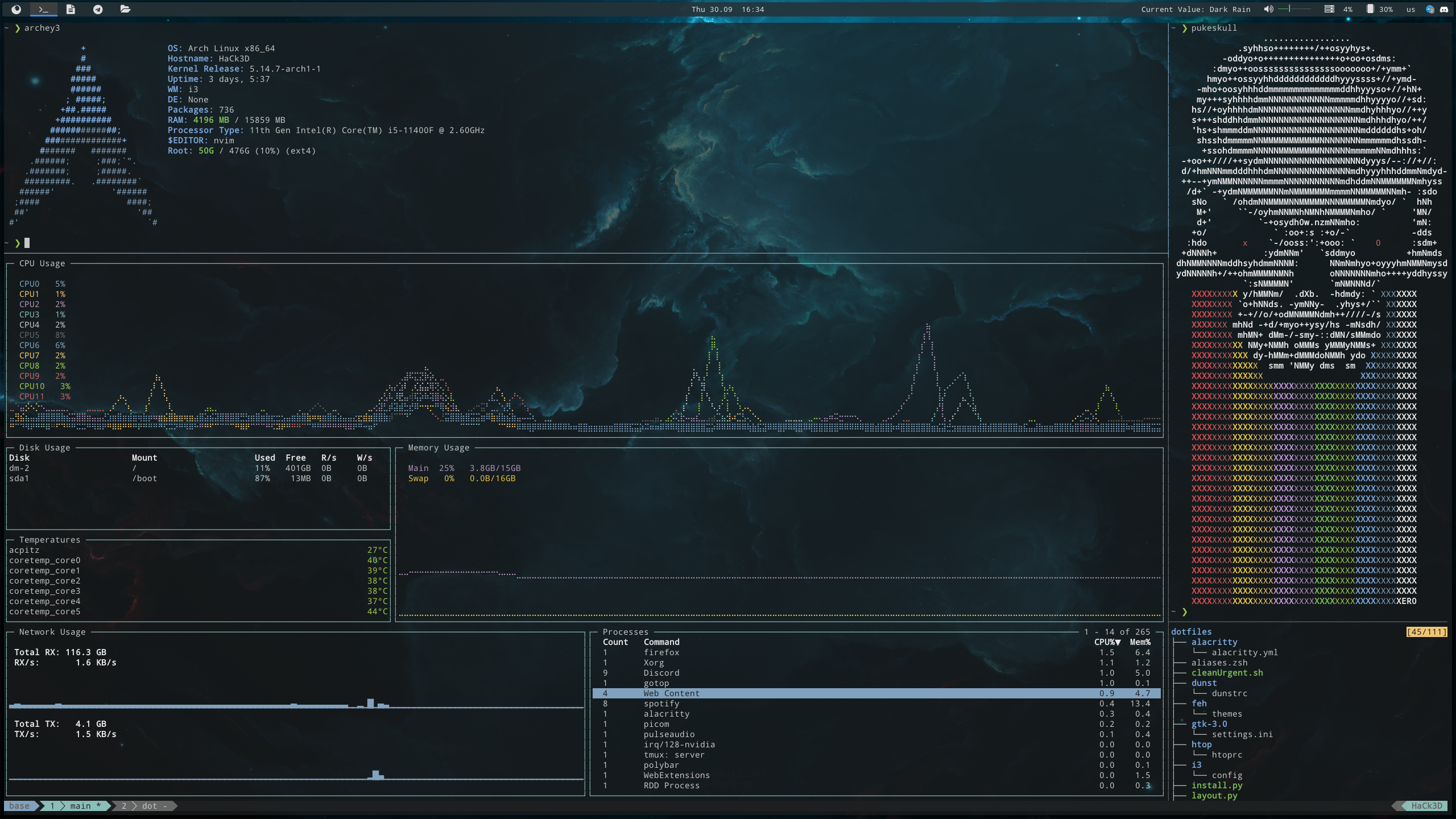Select the polybar process row
The width and height of the screenshot is (1456, 819).
pos(876,765)
